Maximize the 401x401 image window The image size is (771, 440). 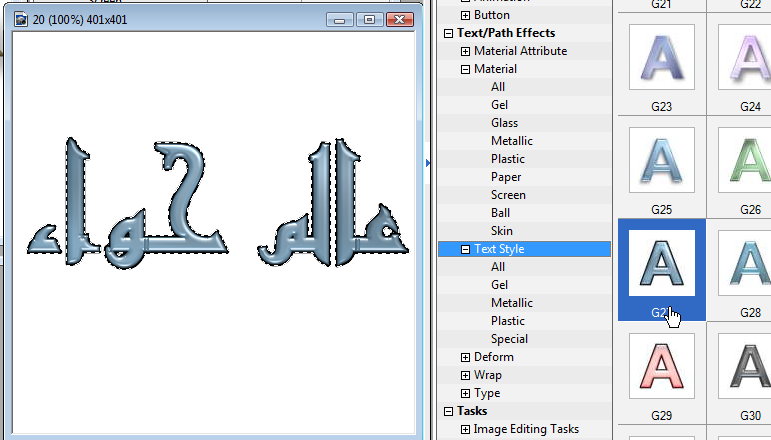[369, 19]
